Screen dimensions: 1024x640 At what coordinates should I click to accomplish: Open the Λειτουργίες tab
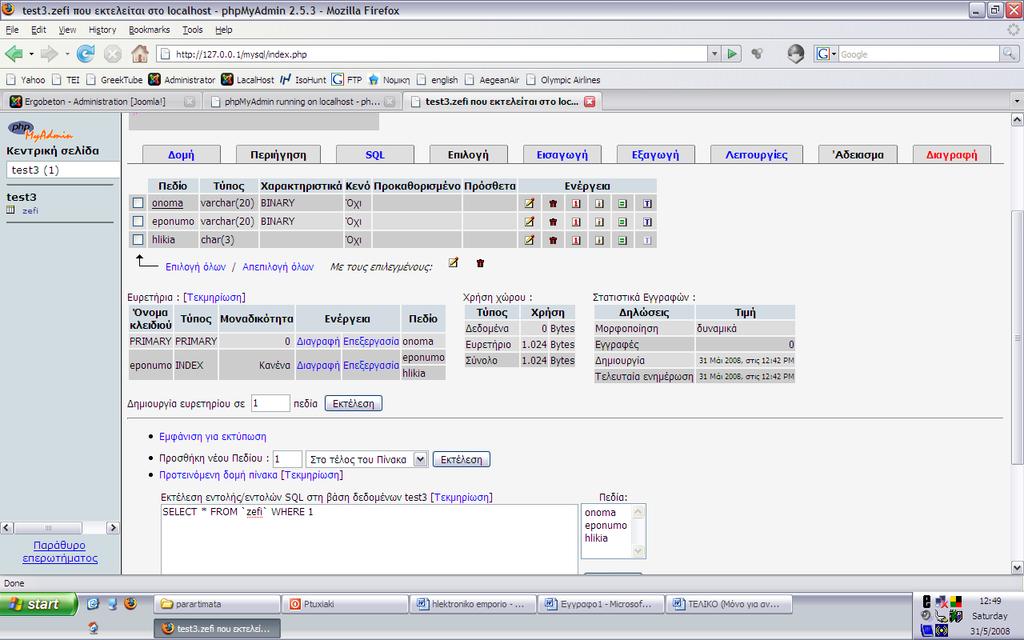pyautogui.click(x=756, y=155)
